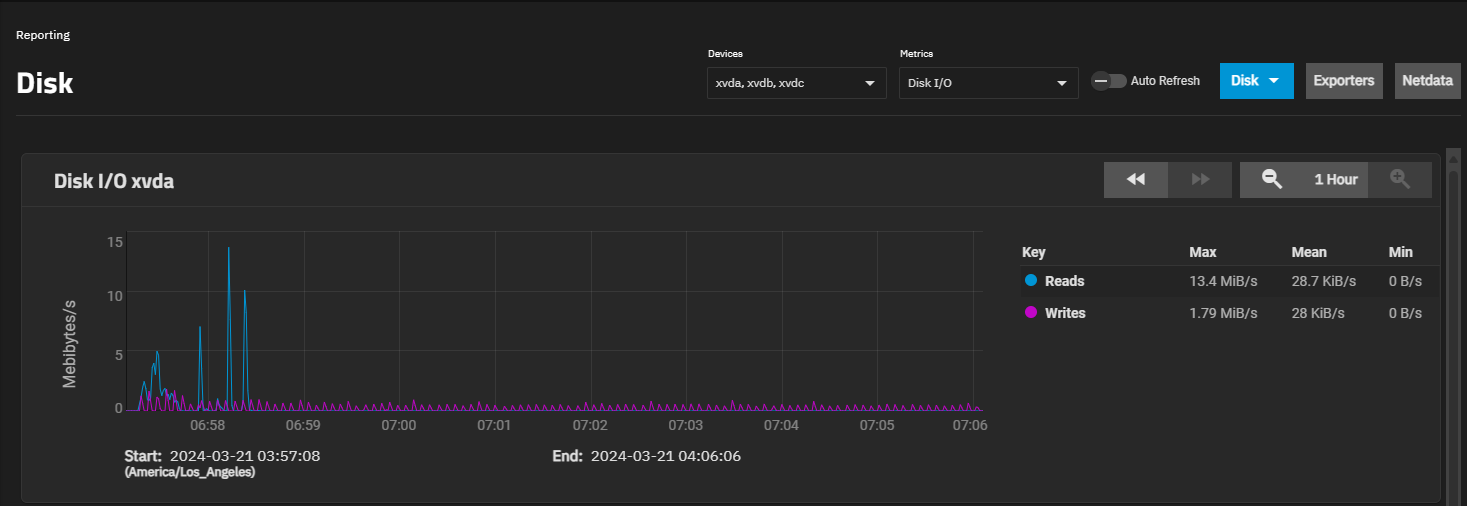
Task: Click the Disk I/O xvda chart title
Action: click(x=114, y=181)
